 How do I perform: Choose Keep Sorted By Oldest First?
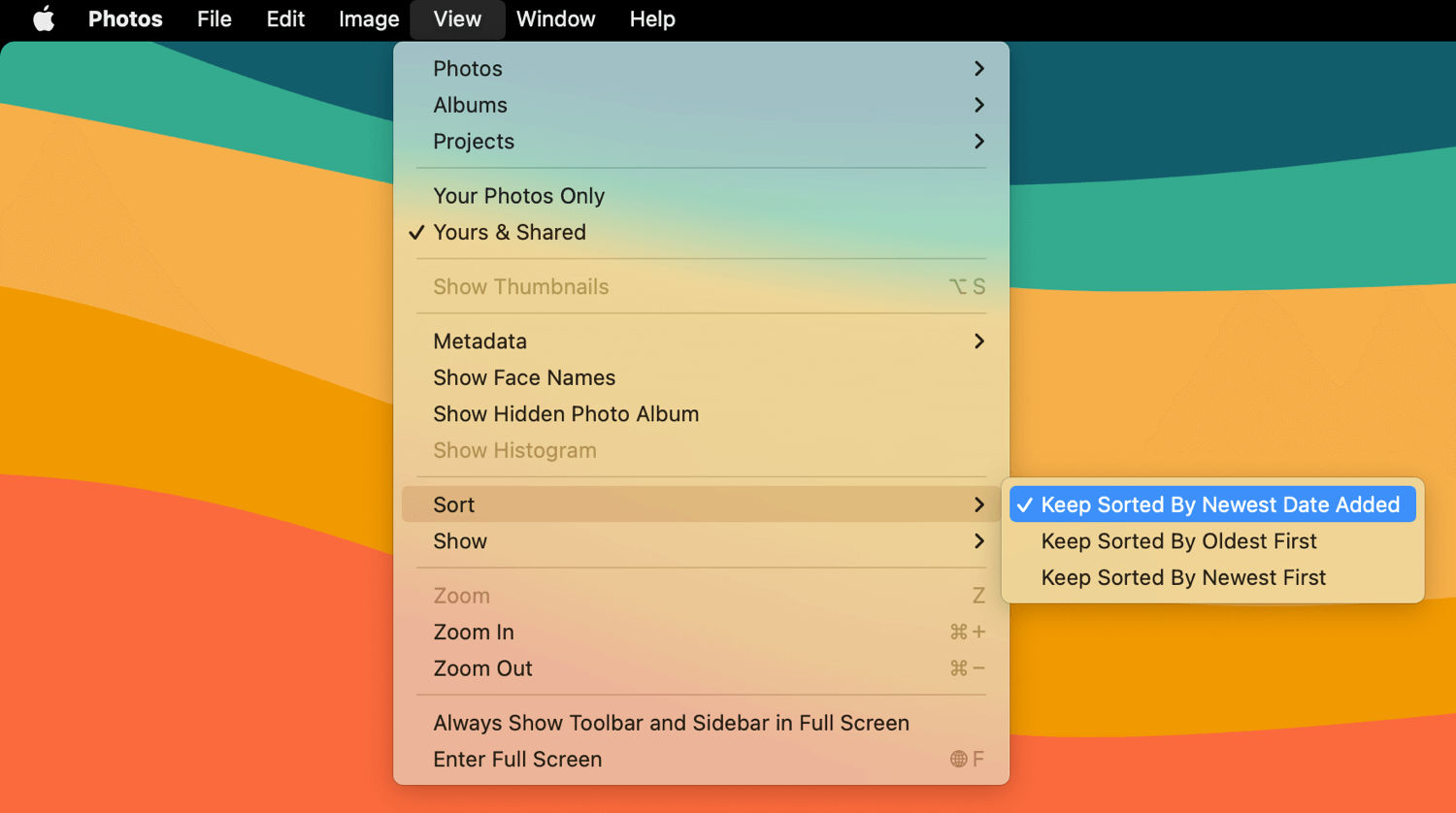click(x=1178, y=541)
